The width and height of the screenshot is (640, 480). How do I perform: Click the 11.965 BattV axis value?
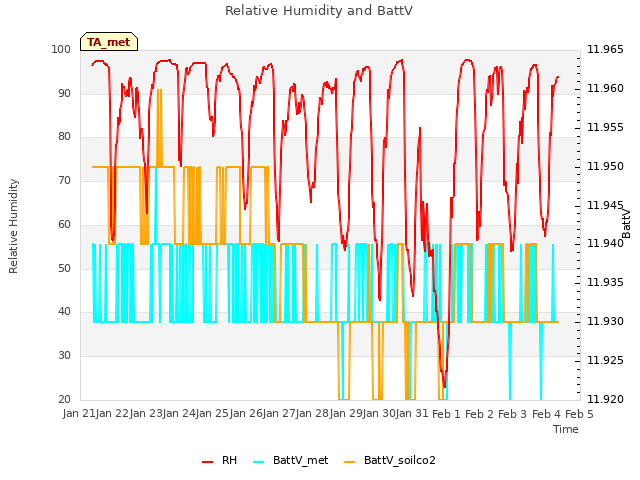[x=605, y=49]
